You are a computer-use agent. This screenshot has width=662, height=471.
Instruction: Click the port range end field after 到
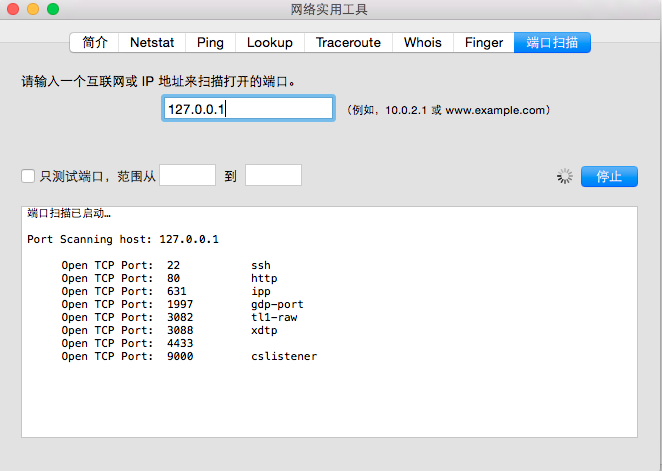tap(274, 175)
